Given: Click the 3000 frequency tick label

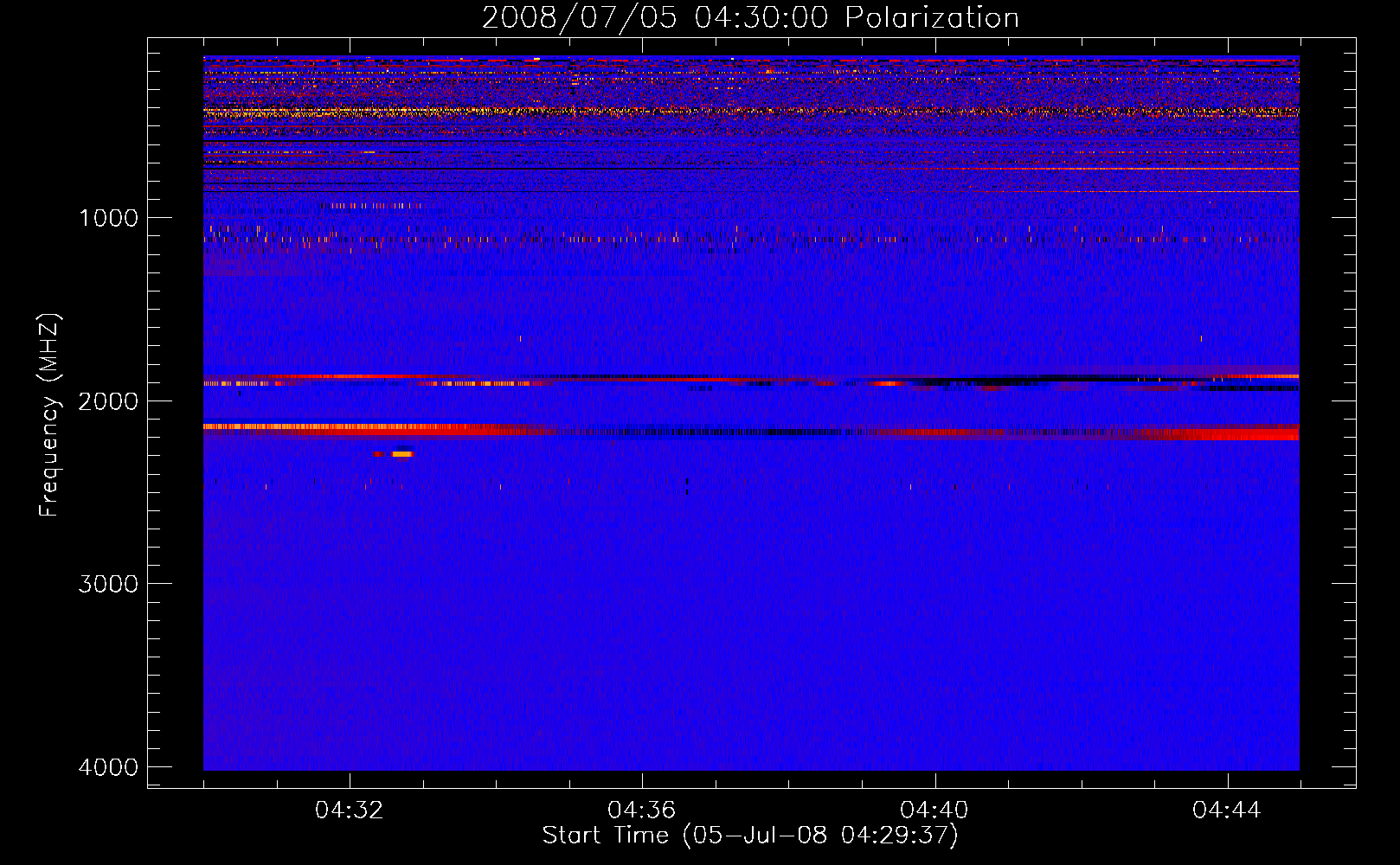Looking at the screenshot, I should pyautogui.click(x=108, y=584).
